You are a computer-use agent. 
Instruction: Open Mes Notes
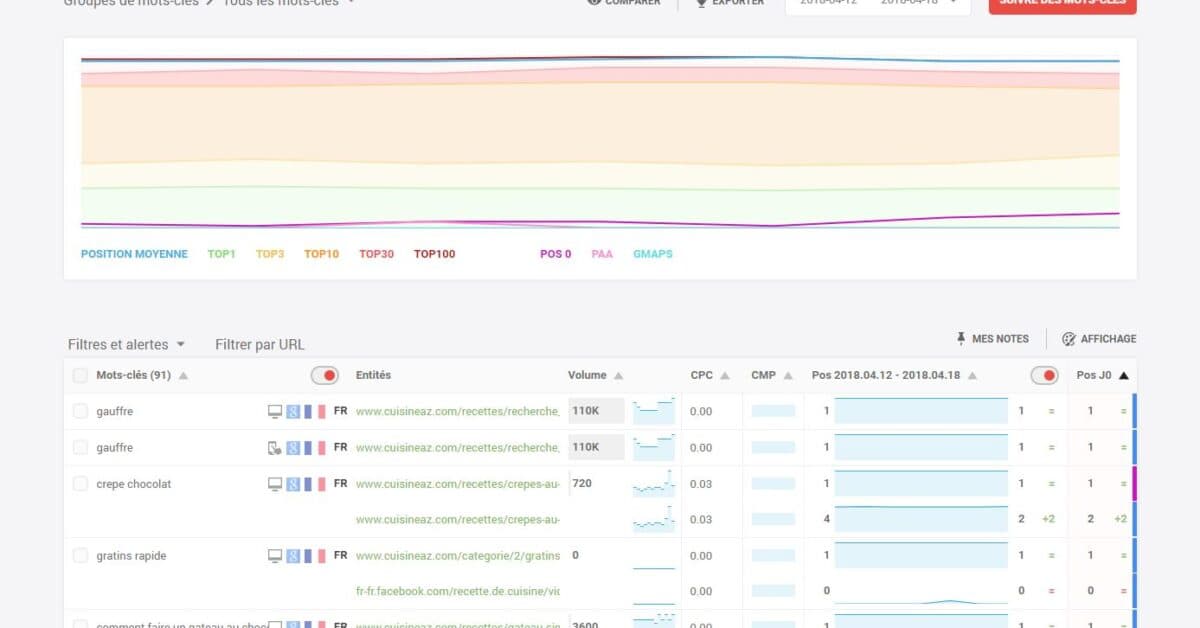(x=992, y=339)
